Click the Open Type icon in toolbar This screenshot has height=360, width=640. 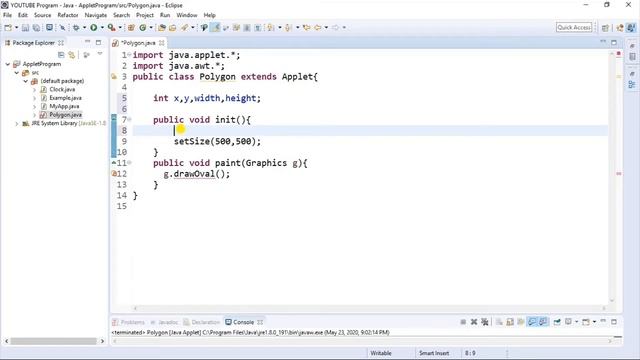162,27
